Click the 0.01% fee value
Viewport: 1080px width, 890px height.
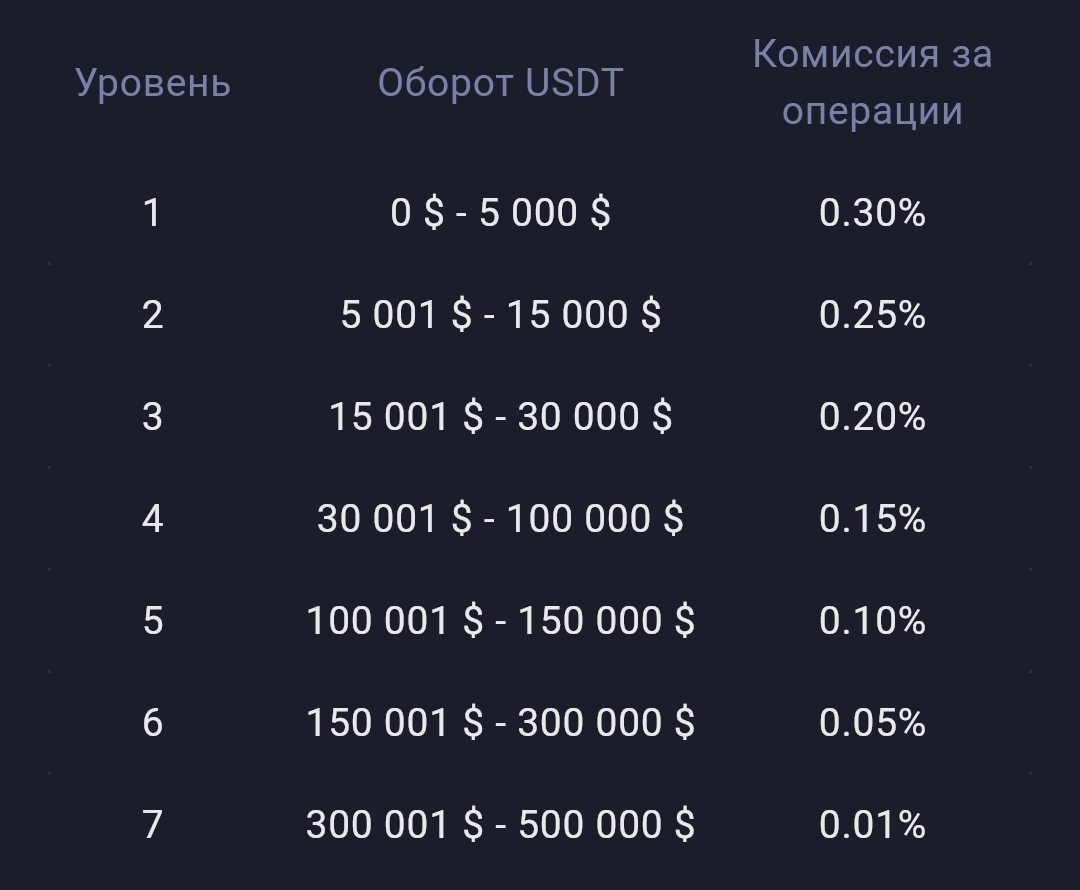[872, 825]
